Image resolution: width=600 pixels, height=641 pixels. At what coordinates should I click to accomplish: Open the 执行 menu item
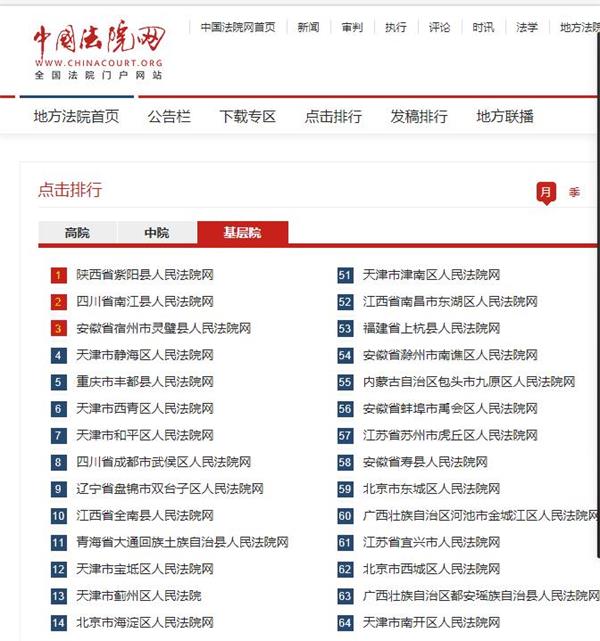396,27
